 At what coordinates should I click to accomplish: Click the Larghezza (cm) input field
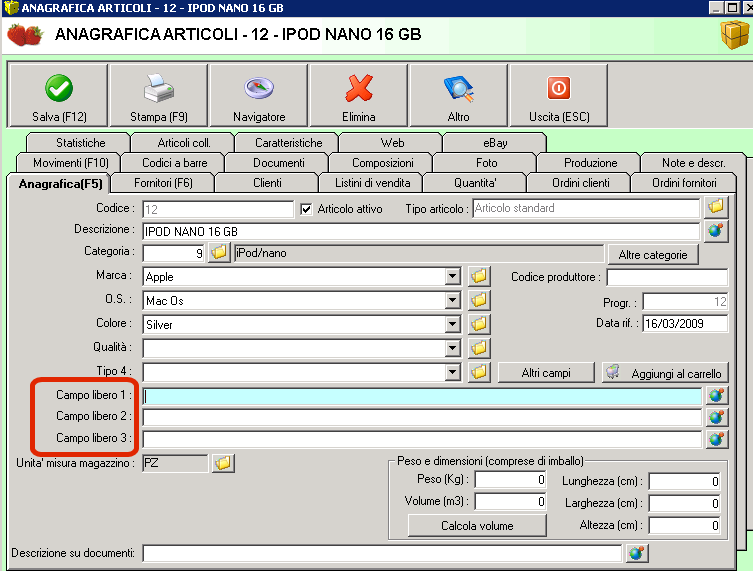[x=684, y=503]
